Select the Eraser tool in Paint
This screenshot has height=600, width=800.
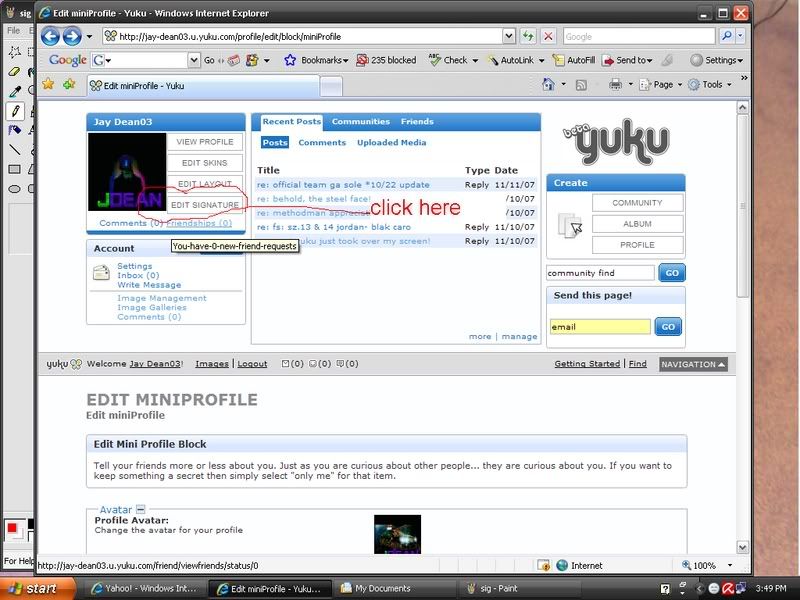pos(14,71)
